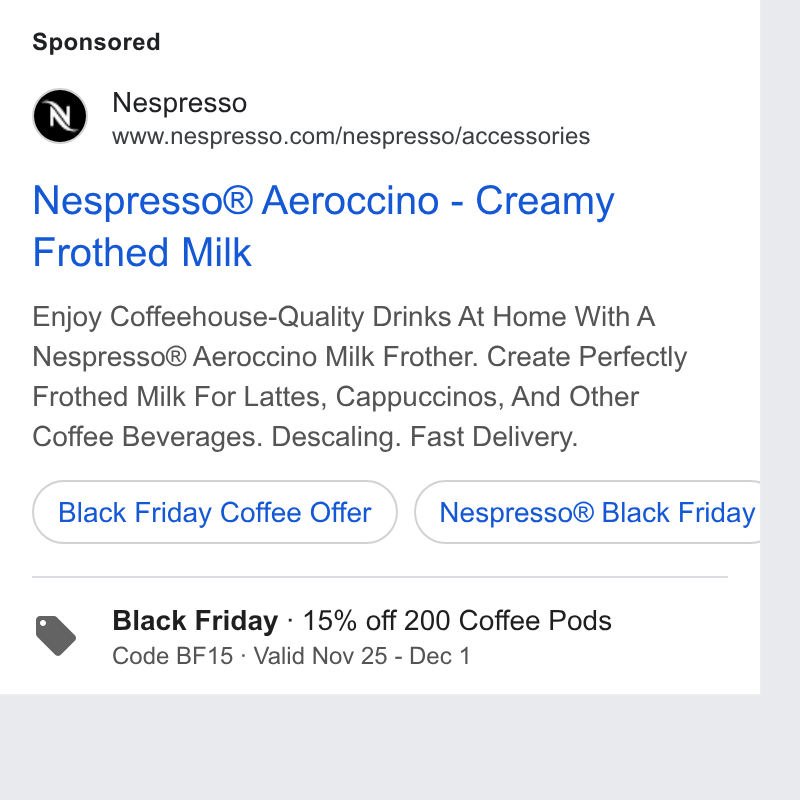Image resolution: width=800 pixels, height=800 pixels.
Task: Click the www.nespresso.com accessories URL
Action: pos(351,136)
